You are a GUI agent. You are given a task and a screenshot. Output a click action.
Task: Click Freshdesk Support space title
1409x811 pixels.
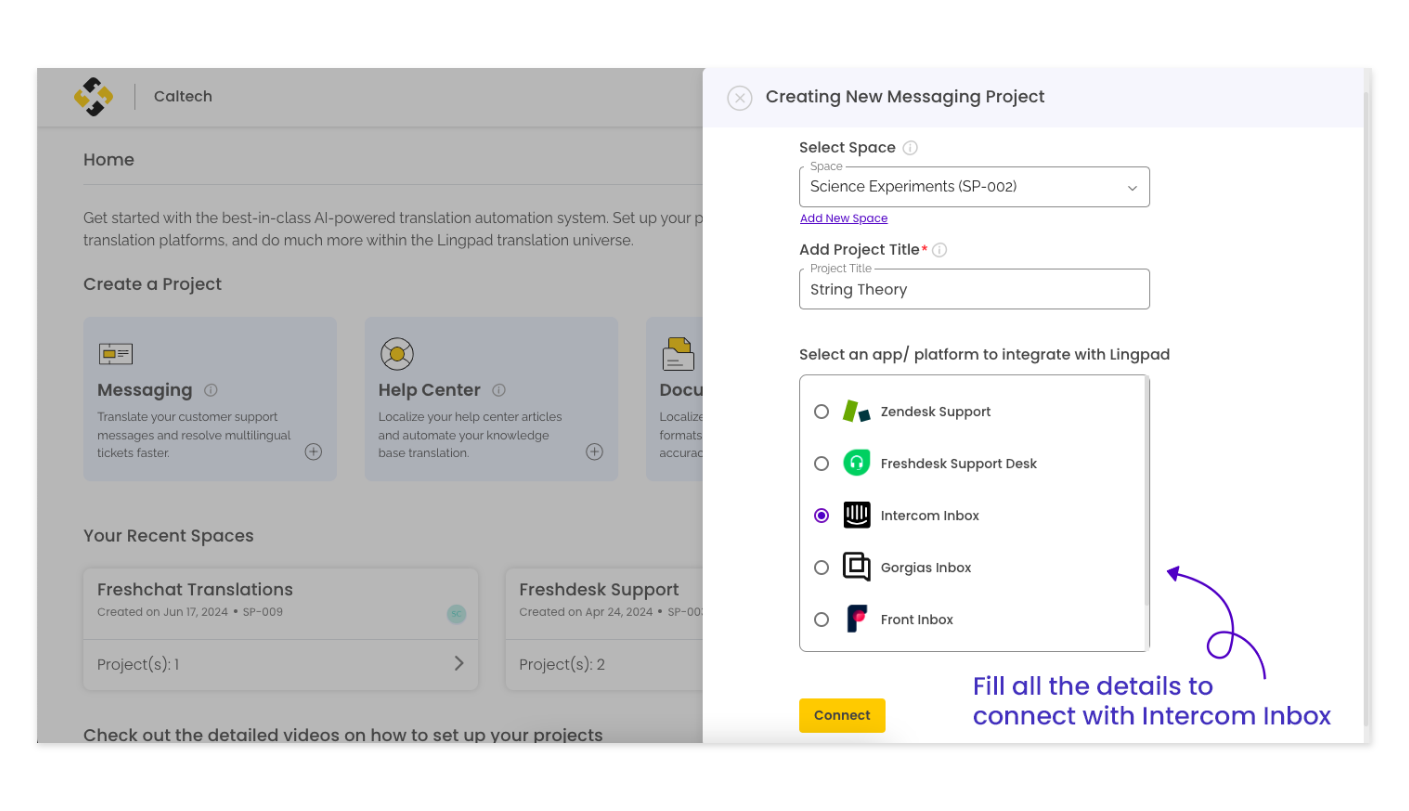[599, 590]
